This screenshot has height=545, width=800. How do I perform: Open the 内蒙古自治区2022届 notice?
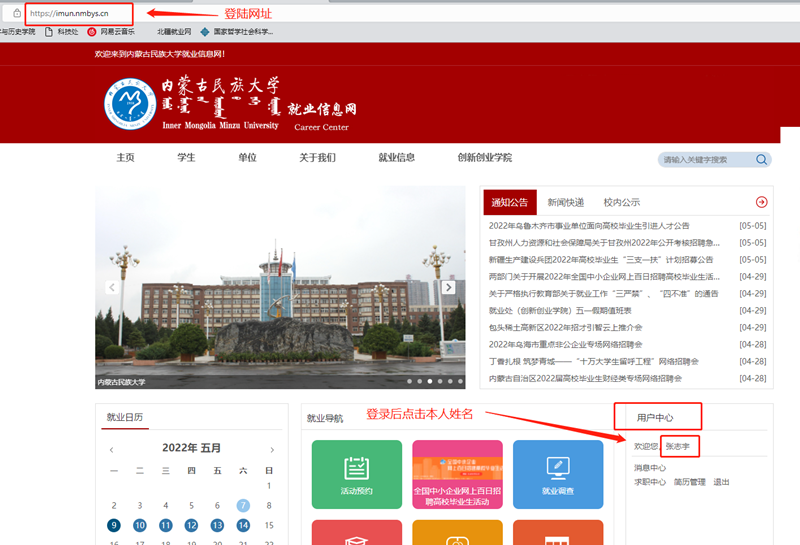585,378
